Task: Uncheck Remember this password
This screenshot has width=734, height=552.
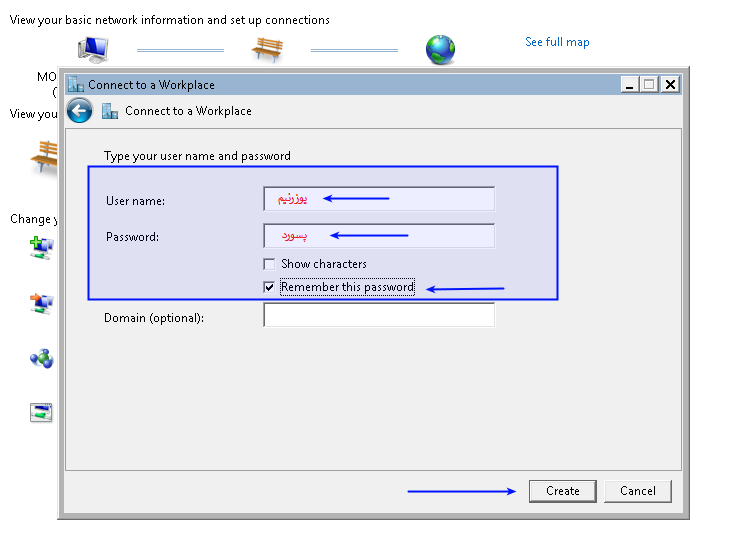Action: 269,287
